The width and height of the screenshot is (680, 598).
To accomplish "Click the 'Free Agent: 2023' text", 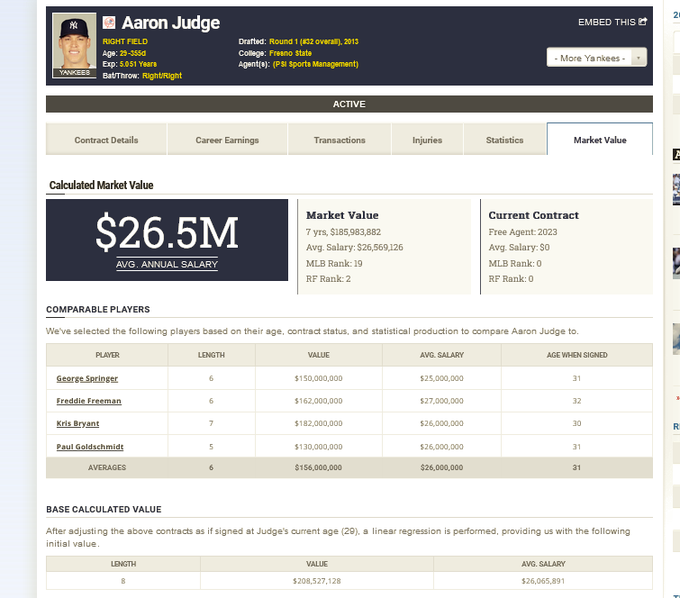I will tap(523, 232).
